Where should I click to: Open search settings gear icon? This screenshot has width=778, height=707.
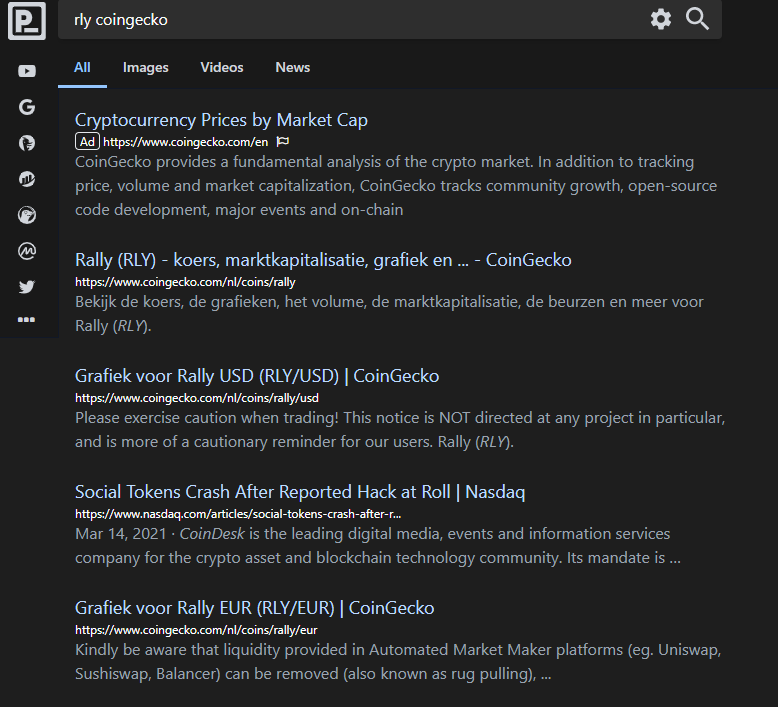pyautogui.click(x=661, y=19)
